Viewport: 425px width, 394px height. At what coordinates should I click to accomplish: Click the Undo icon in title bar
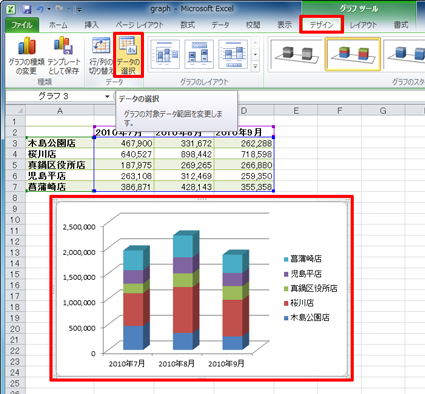[x=40, y=9]
